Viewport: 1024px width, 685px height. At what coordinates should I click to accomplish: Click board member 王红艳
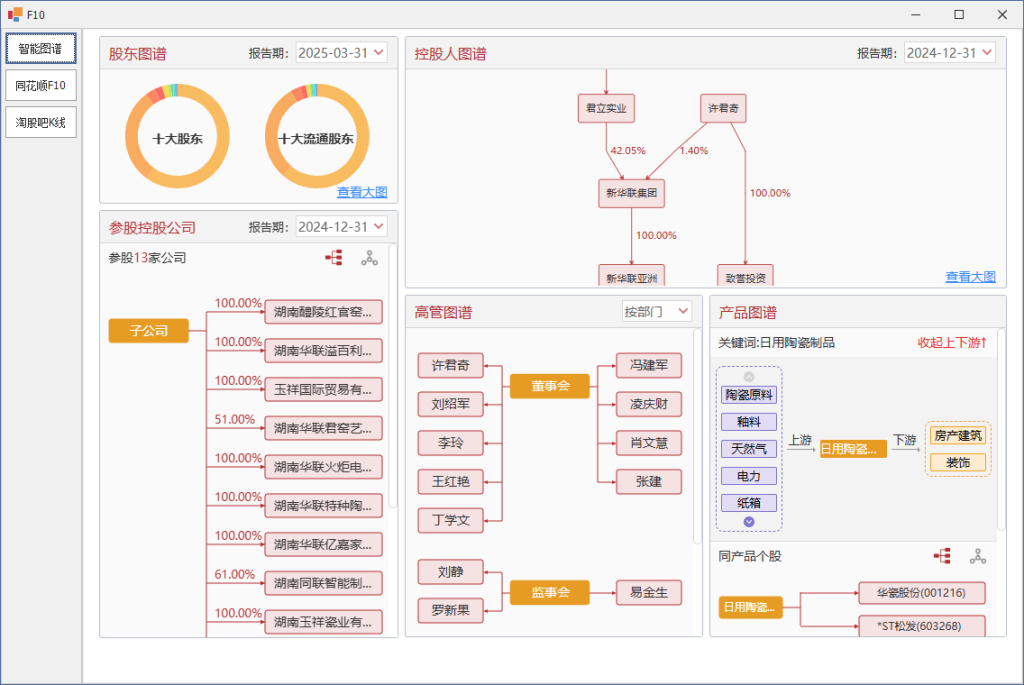451,482
